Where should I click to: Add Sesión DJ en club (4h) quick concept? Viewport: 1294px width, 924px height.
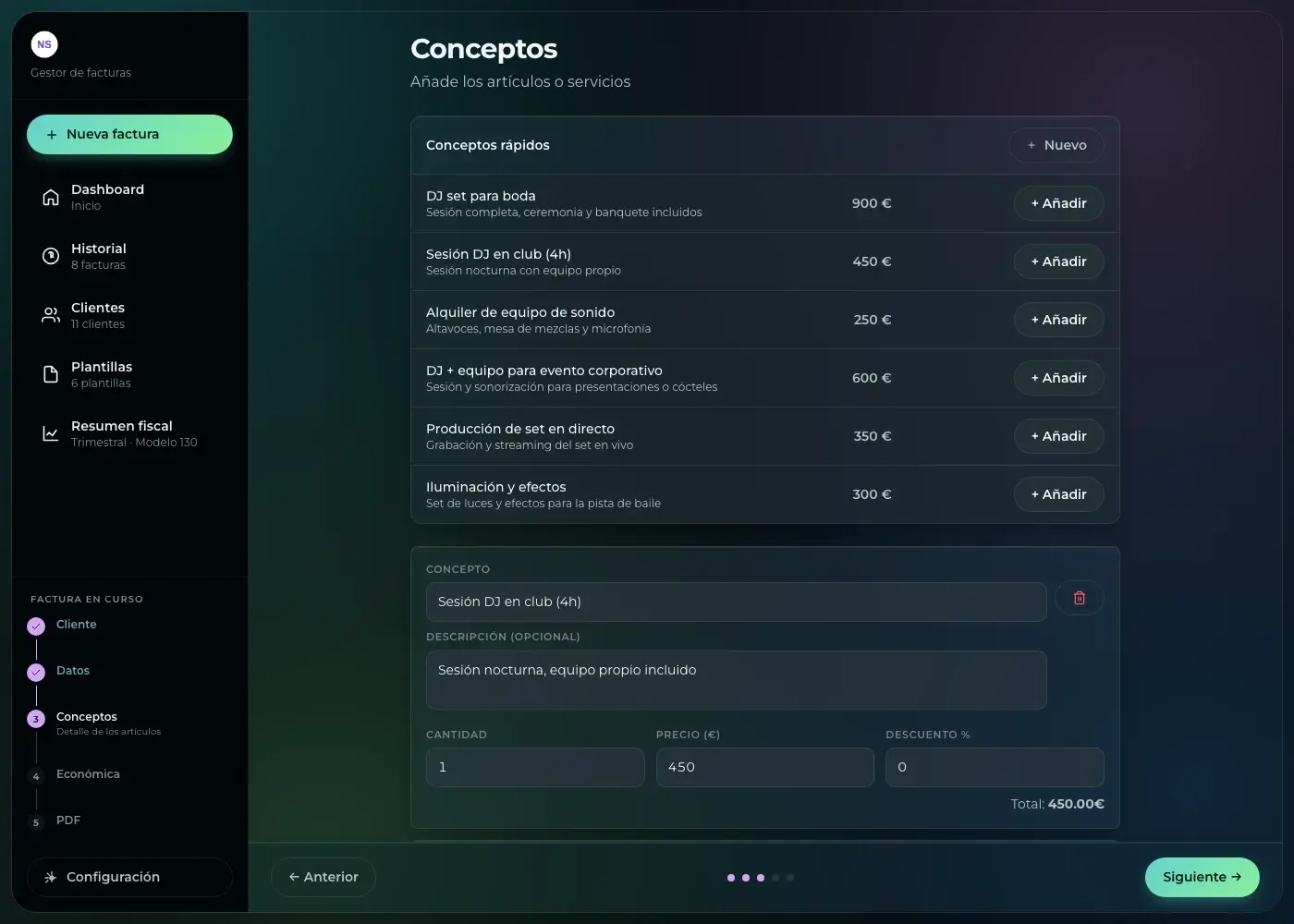(1059, 261)
